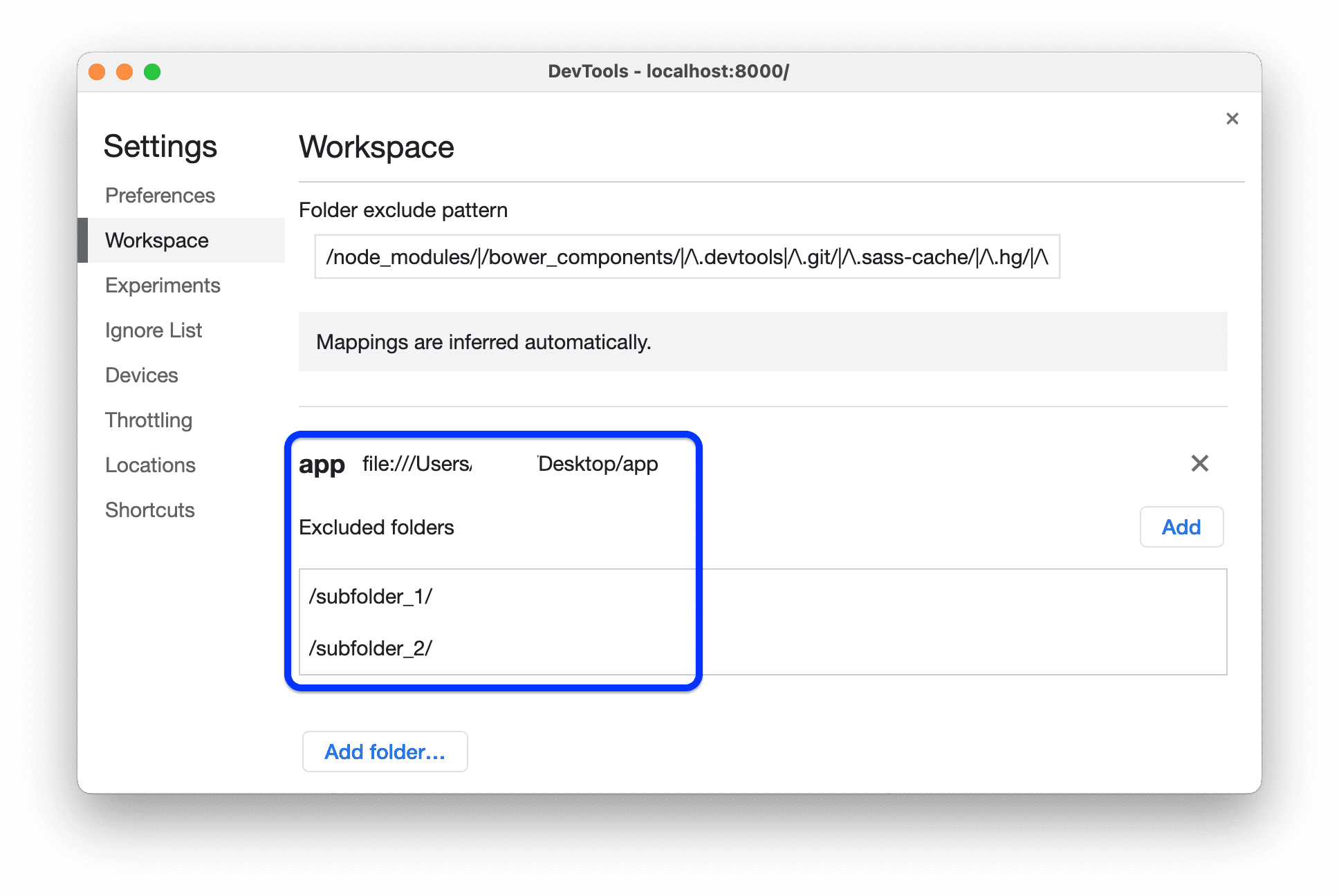
Task: Click the /subfolder_2/ excluded folder entry
Action: click(x=371, y=648)
